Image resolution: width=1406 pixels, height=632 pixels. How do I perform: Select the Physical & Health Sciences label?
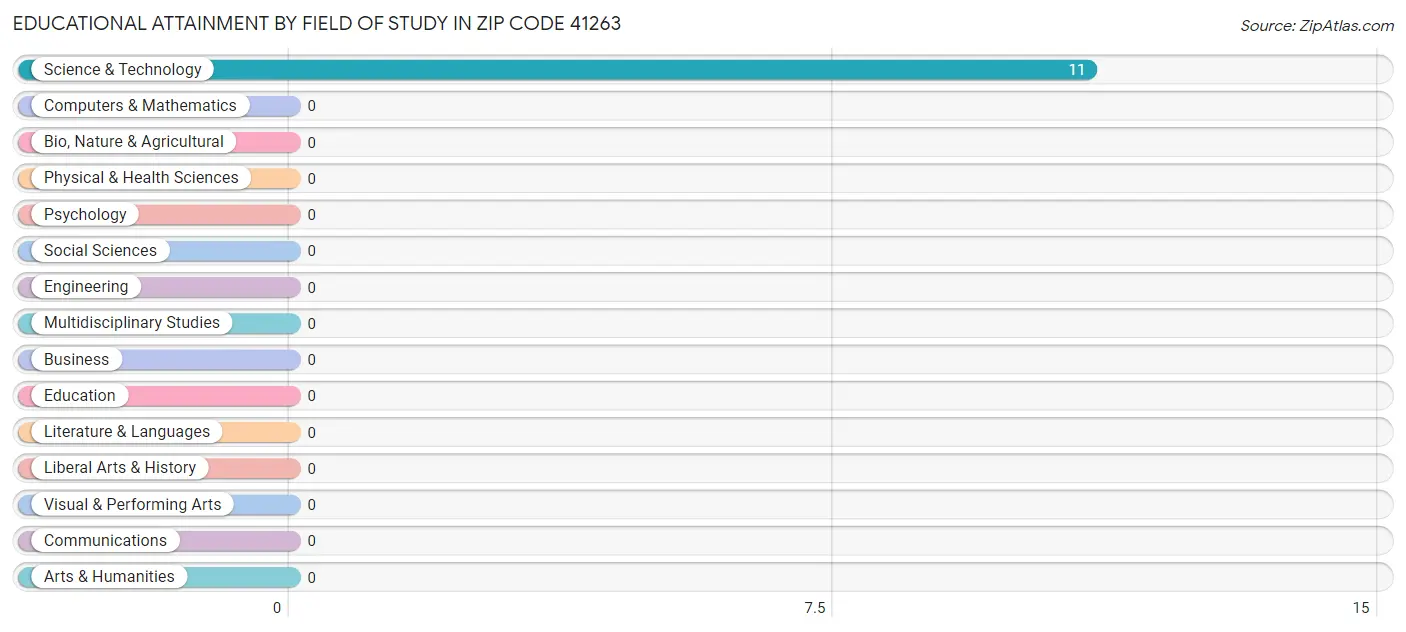pyautogui.click(x=141, y=177)
